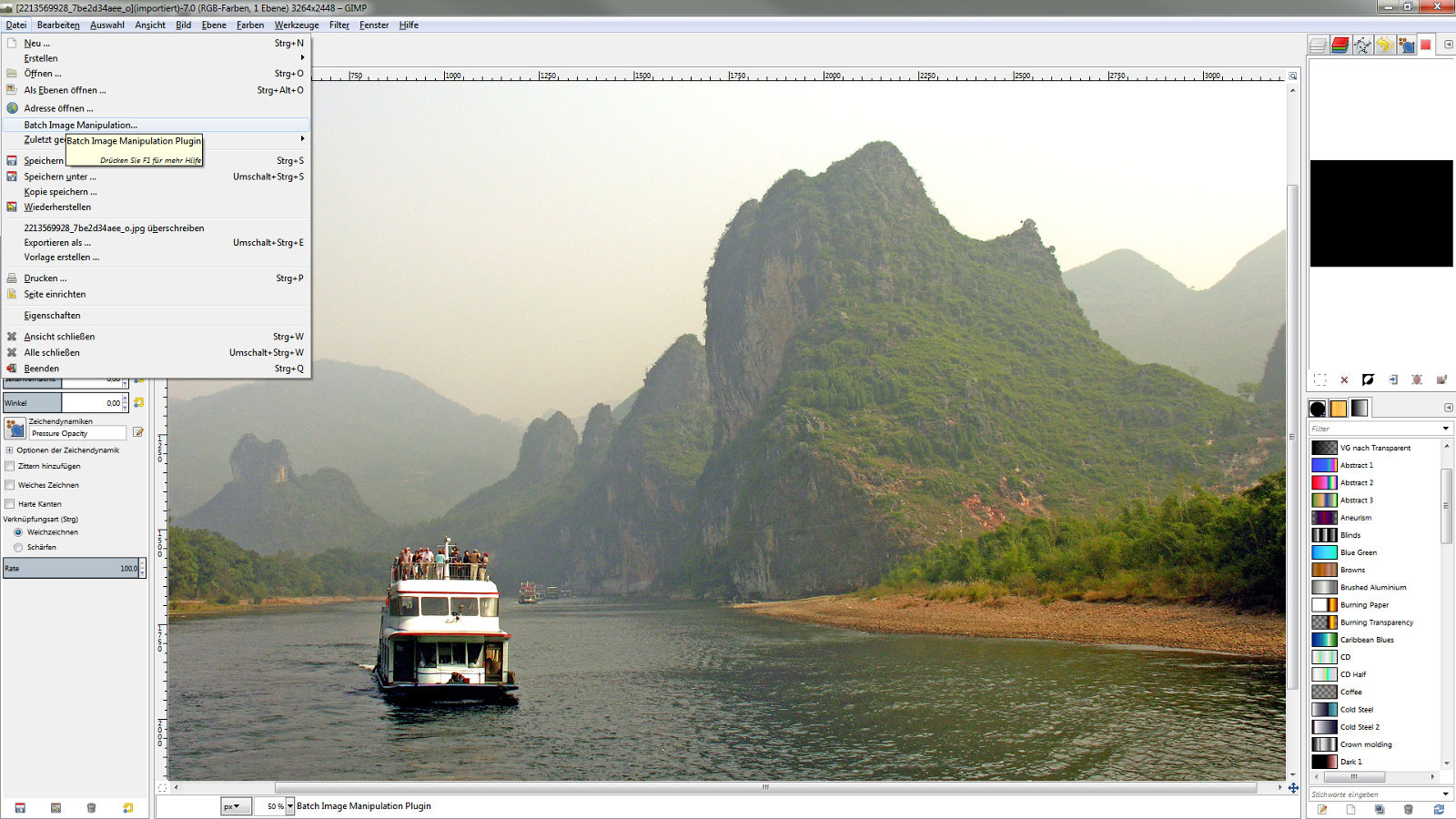Edit the Pressure Opacity dynamics icon
Screen dimensions: 1456x819
click(x=138, y=432)
